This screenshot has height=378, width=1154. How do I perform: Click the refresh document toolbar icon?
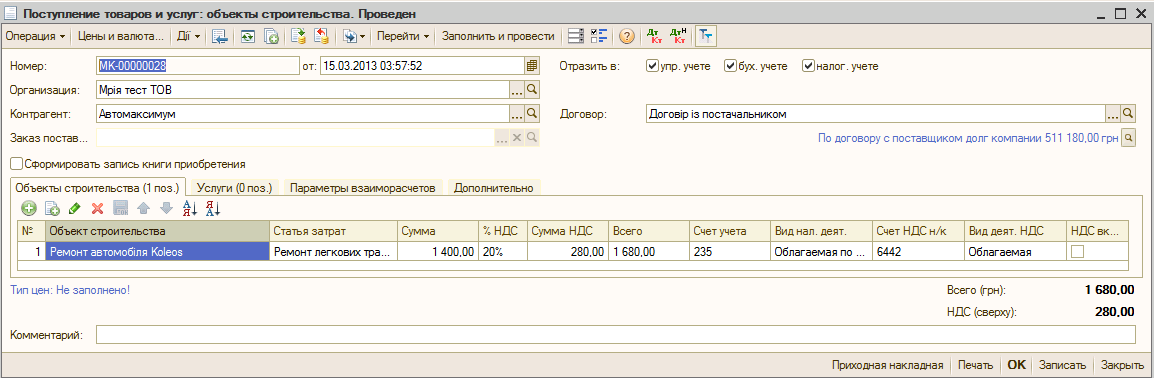pyautogui.click(x=248, y=35)
